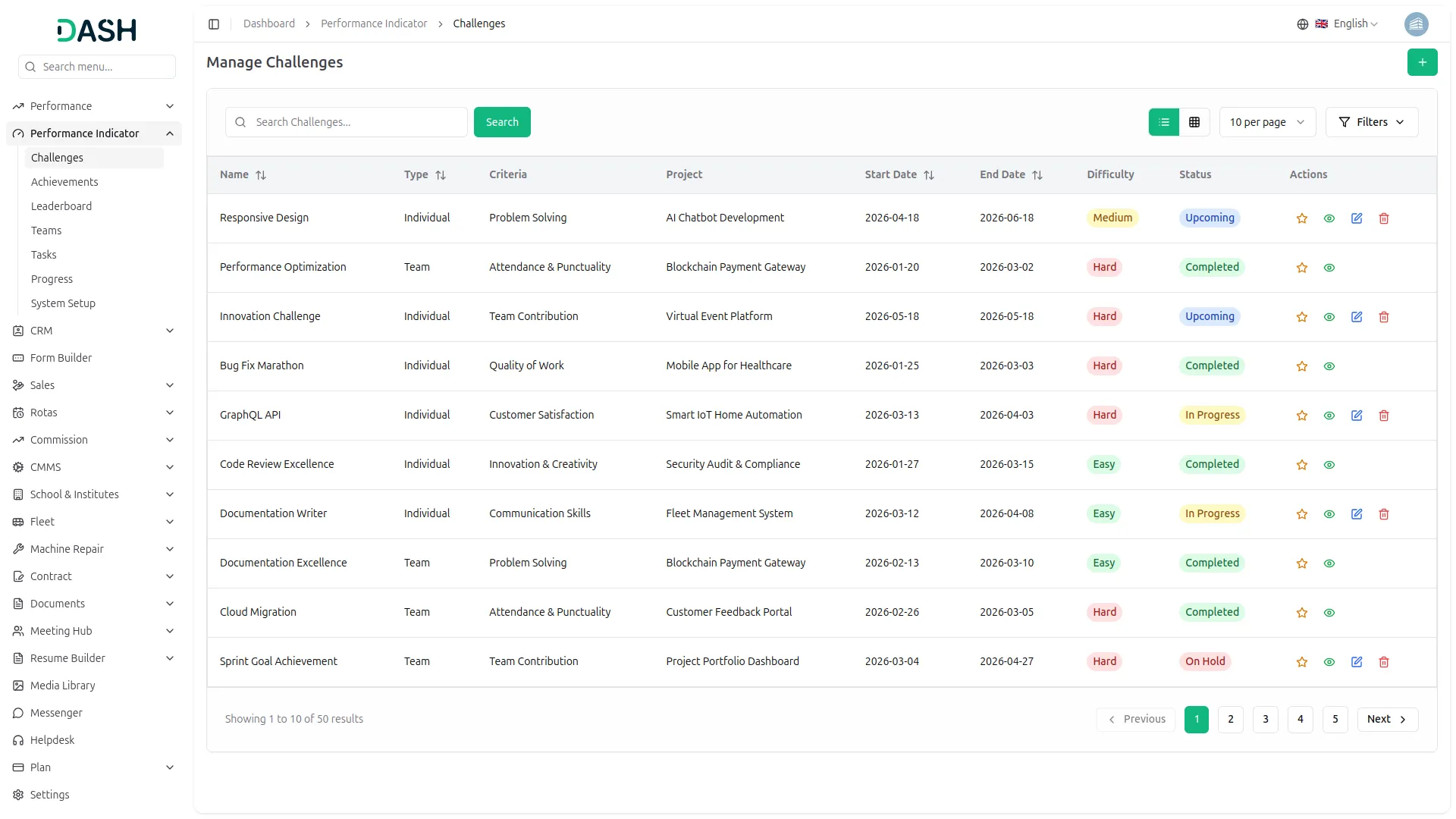Click the Search button
Image resolution: width=1456 pixels, height=819 pixels.
click(x=502, y=122)
